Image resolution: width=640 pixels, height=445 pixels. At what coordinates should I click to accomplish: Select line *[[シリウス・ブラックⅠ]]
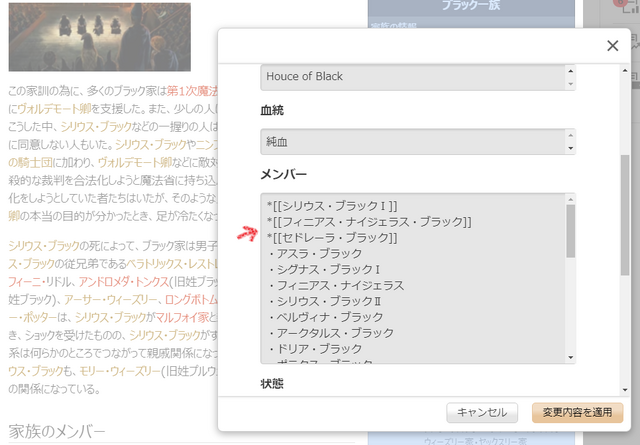click(332, 206)
